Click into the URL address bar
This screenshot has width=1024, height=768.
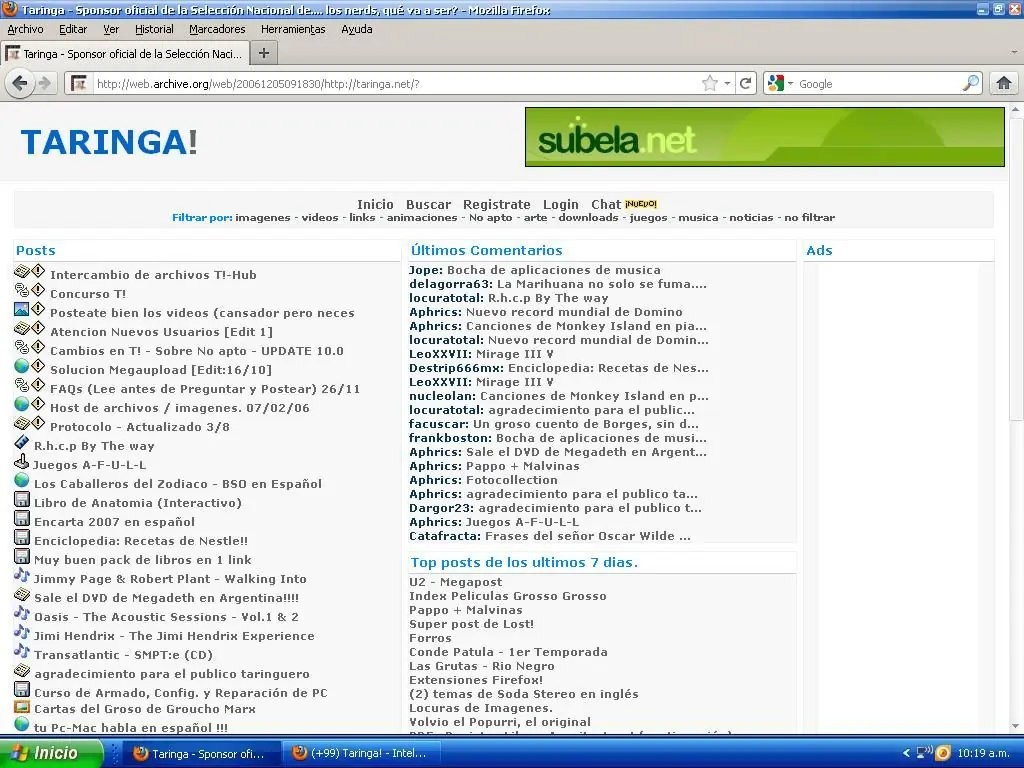click(x=395, y=84)
